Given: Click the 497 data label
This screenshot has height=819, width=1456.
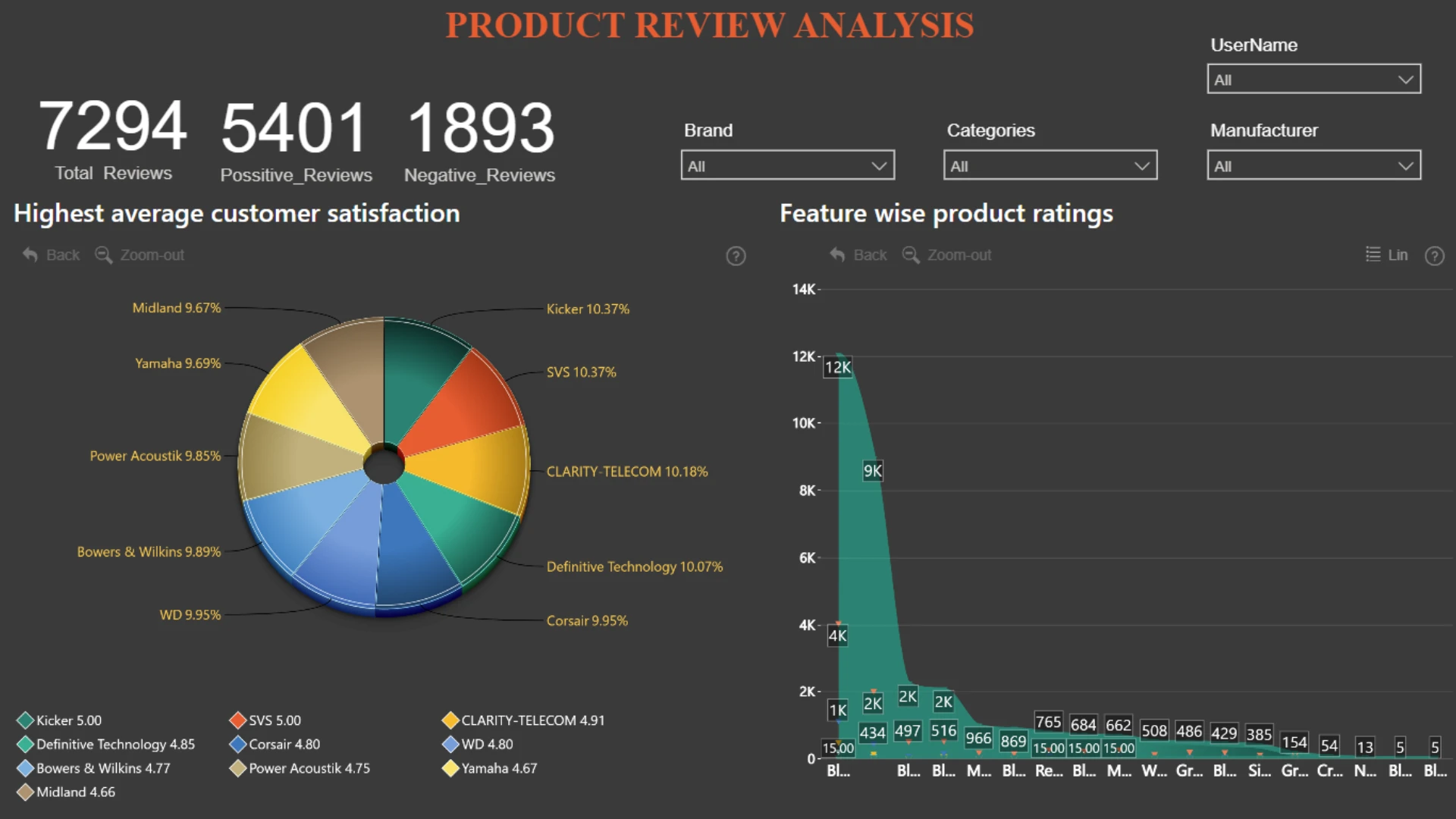Looking at the screenshot, I should [x=908, y=732].
